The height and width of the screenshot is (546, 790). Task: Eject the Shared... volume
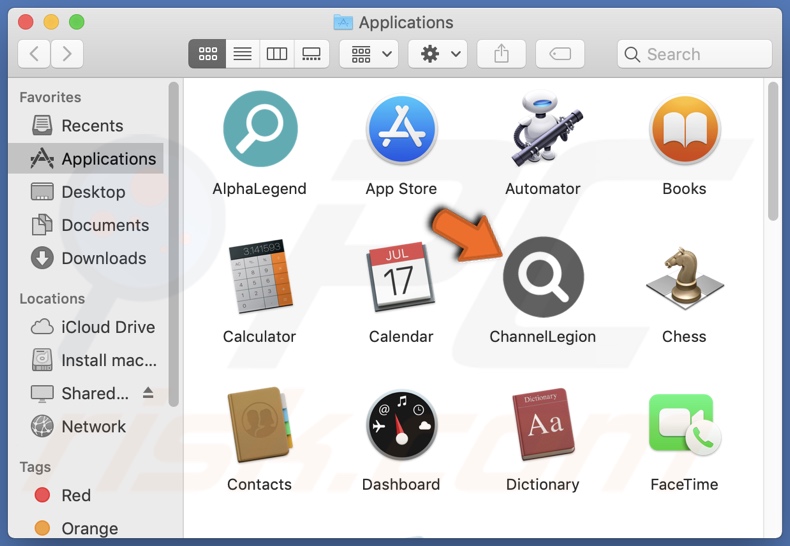[x=148, y=393]
